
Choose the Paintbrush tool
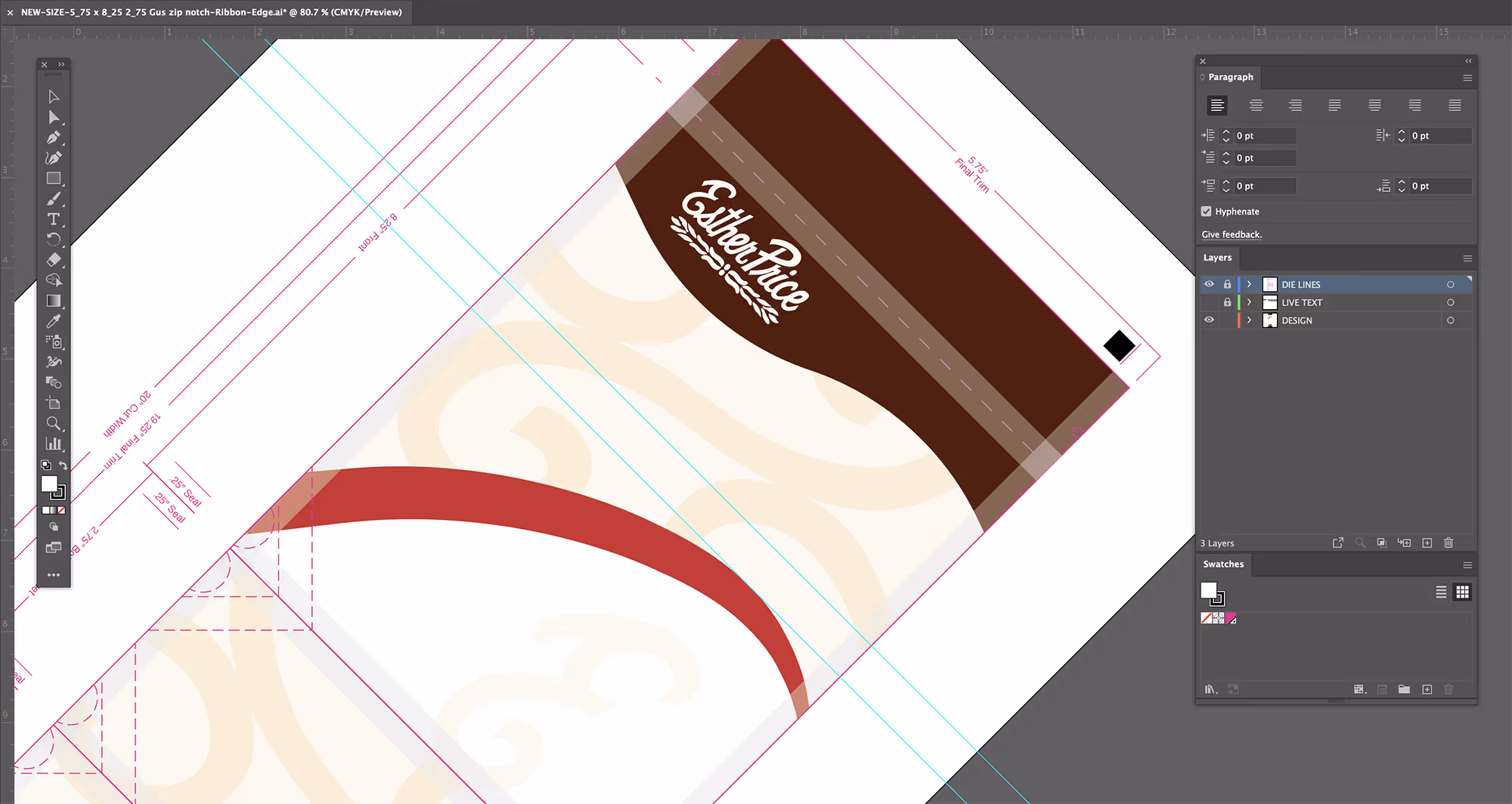[x=54, y=199]
